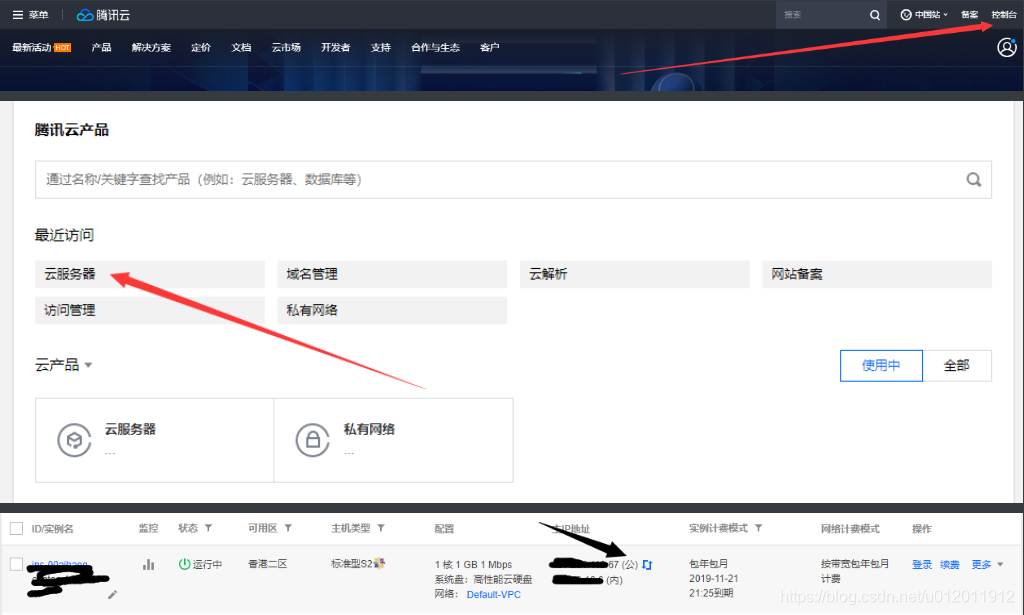Open the user account avatar icon
1024x615 pixels.
tap(1006, 47)
